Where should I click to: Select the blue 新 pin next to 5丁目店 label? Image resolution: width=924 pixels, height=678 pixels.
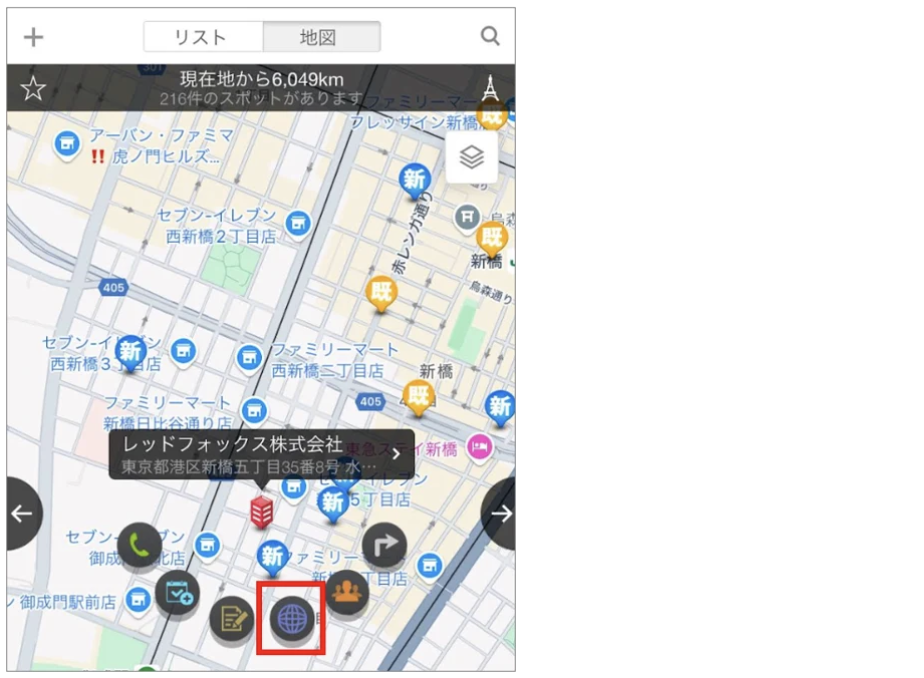click(x=332, y=505)
